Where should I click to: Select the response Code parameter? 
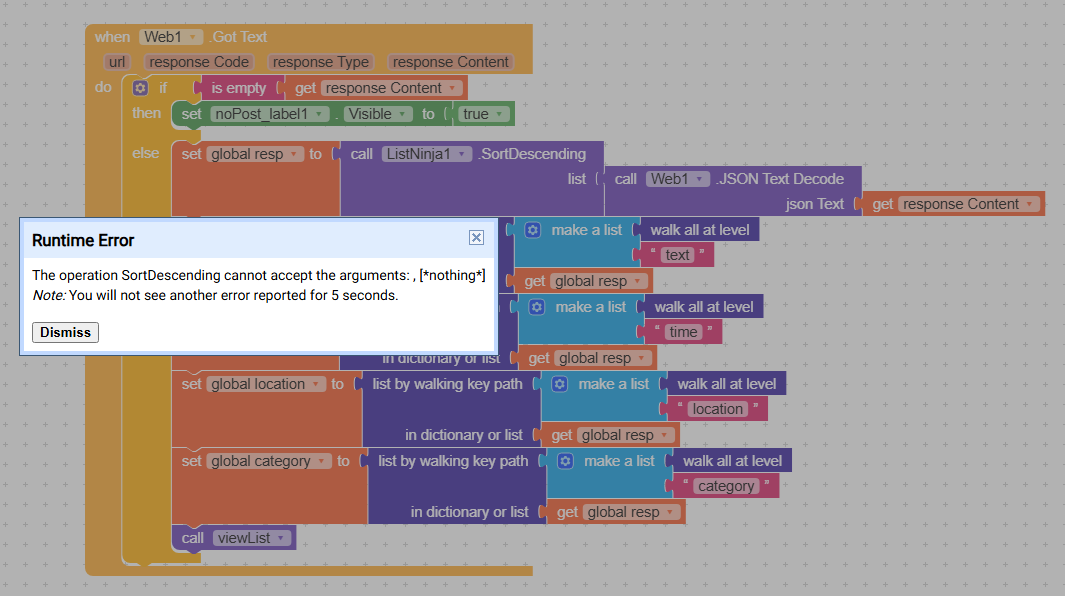(199, 62)
